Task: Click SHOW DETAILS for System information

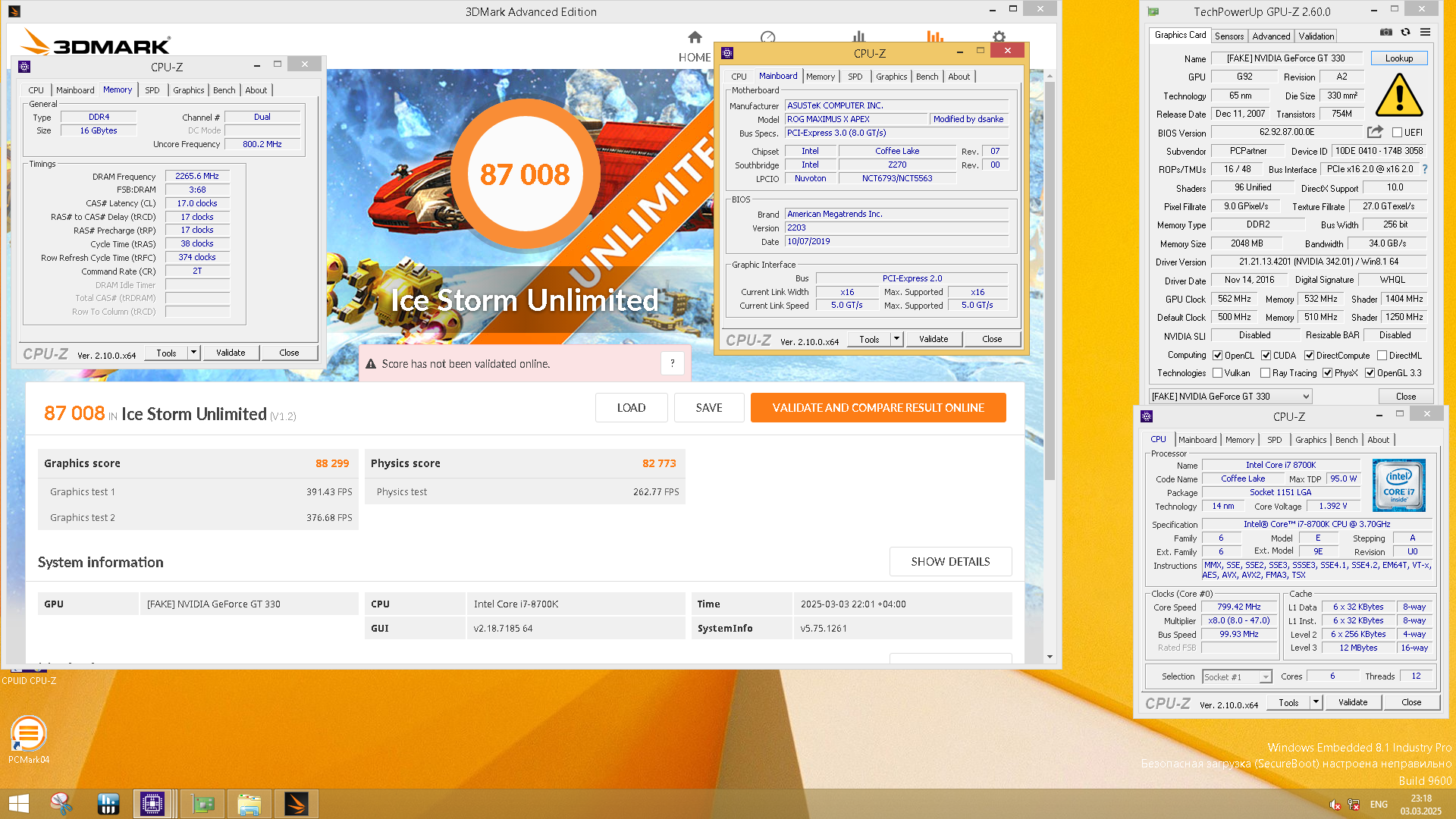Action: tap(950, 562)
